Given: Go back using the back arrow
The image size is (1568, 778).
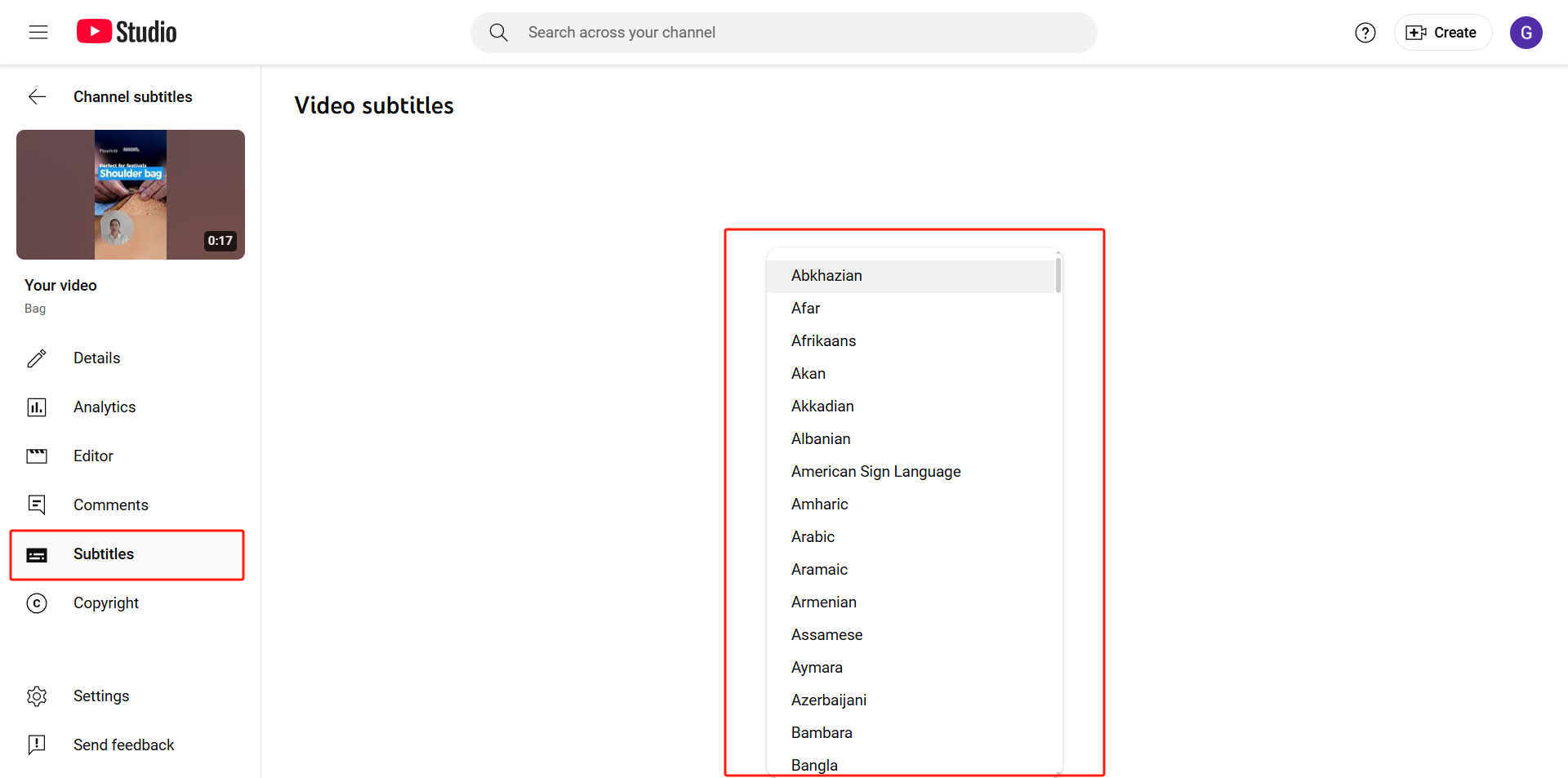Looking at the screenshot, I should click(x=38, y=96).
